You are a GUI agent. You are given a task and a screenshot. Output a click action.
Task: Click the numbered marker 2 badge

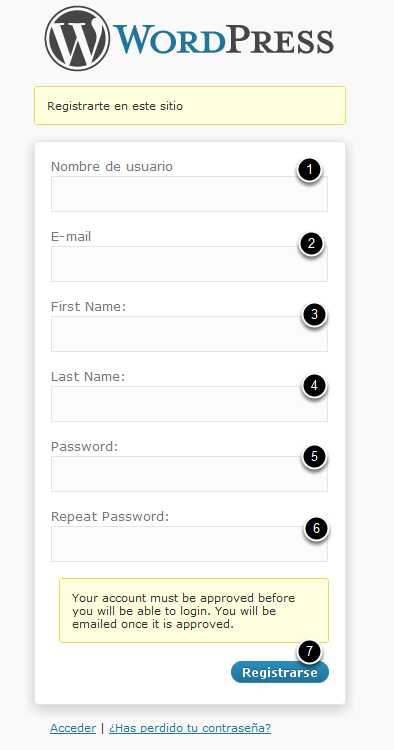(x=312, y=244)
